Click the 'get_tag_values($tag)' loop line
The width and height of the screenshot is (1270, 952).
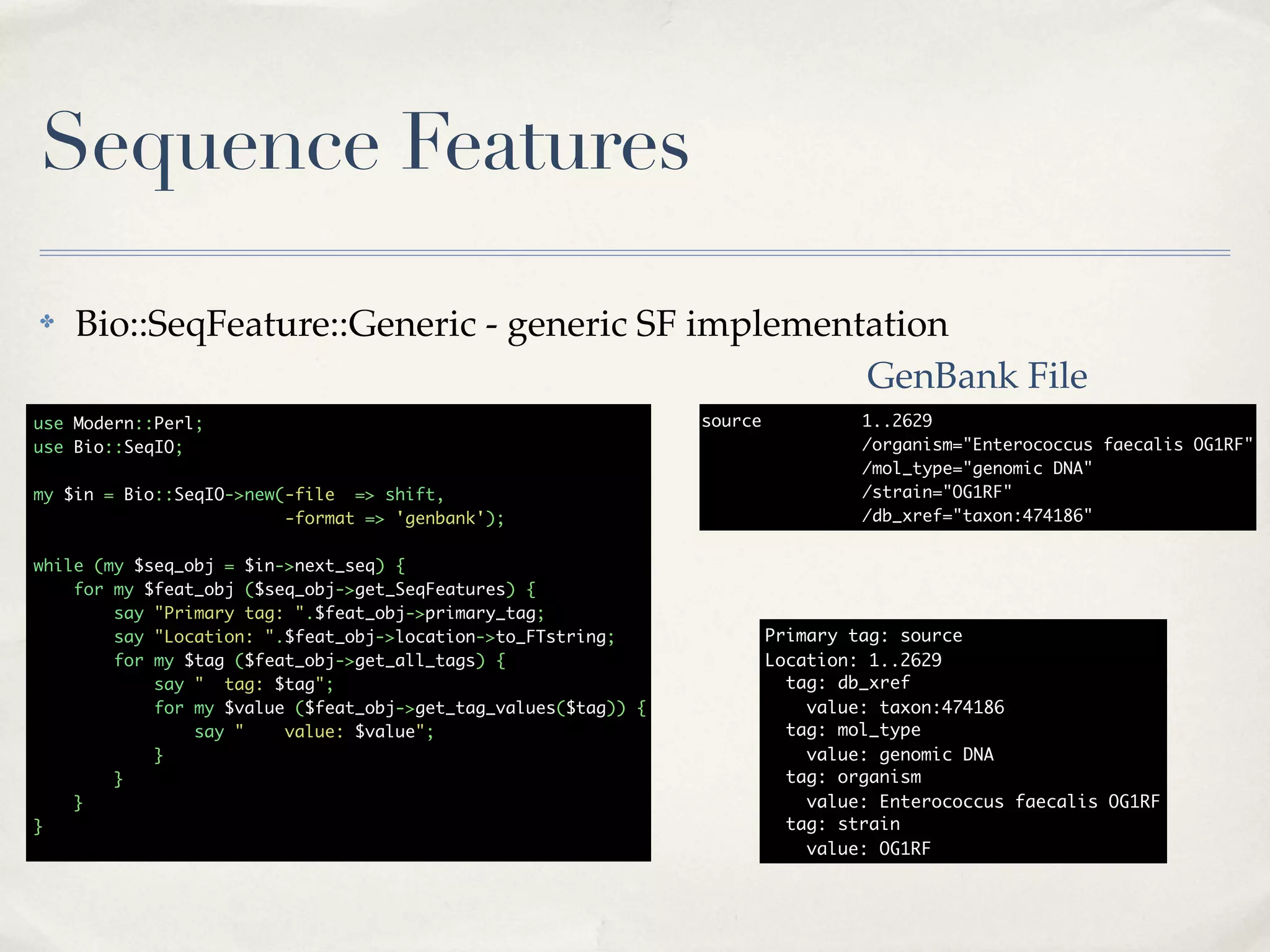(x=401, y=708)
